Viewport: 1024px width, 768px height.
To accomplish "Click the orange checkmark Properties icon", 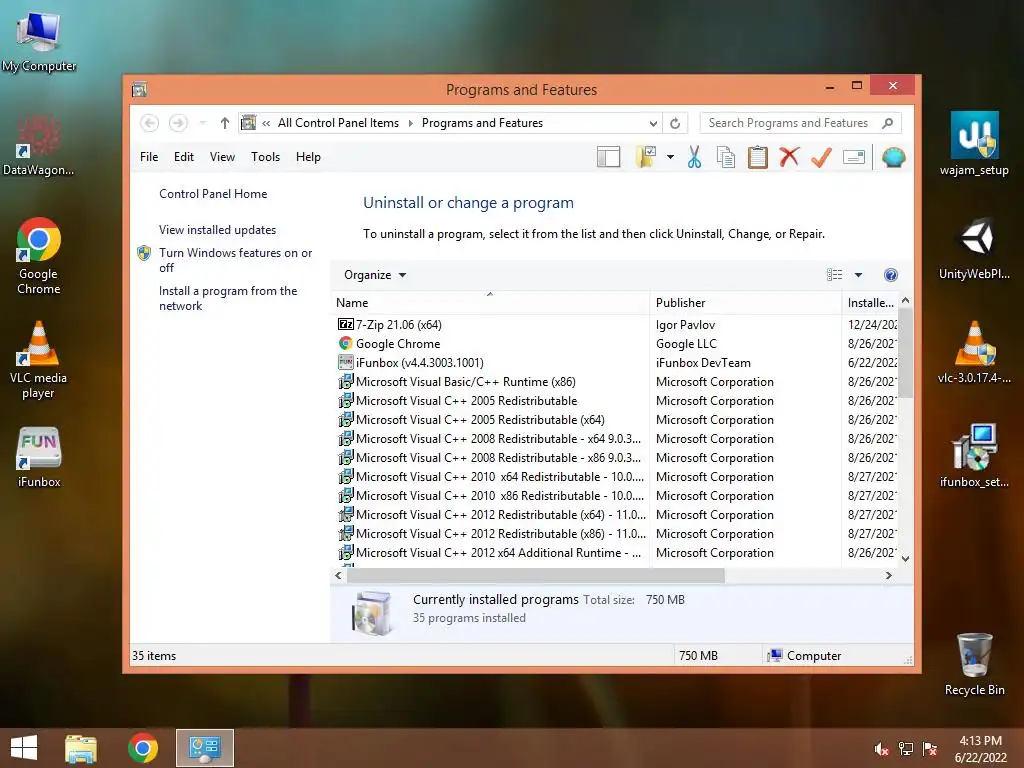I will tap(821, 157).
